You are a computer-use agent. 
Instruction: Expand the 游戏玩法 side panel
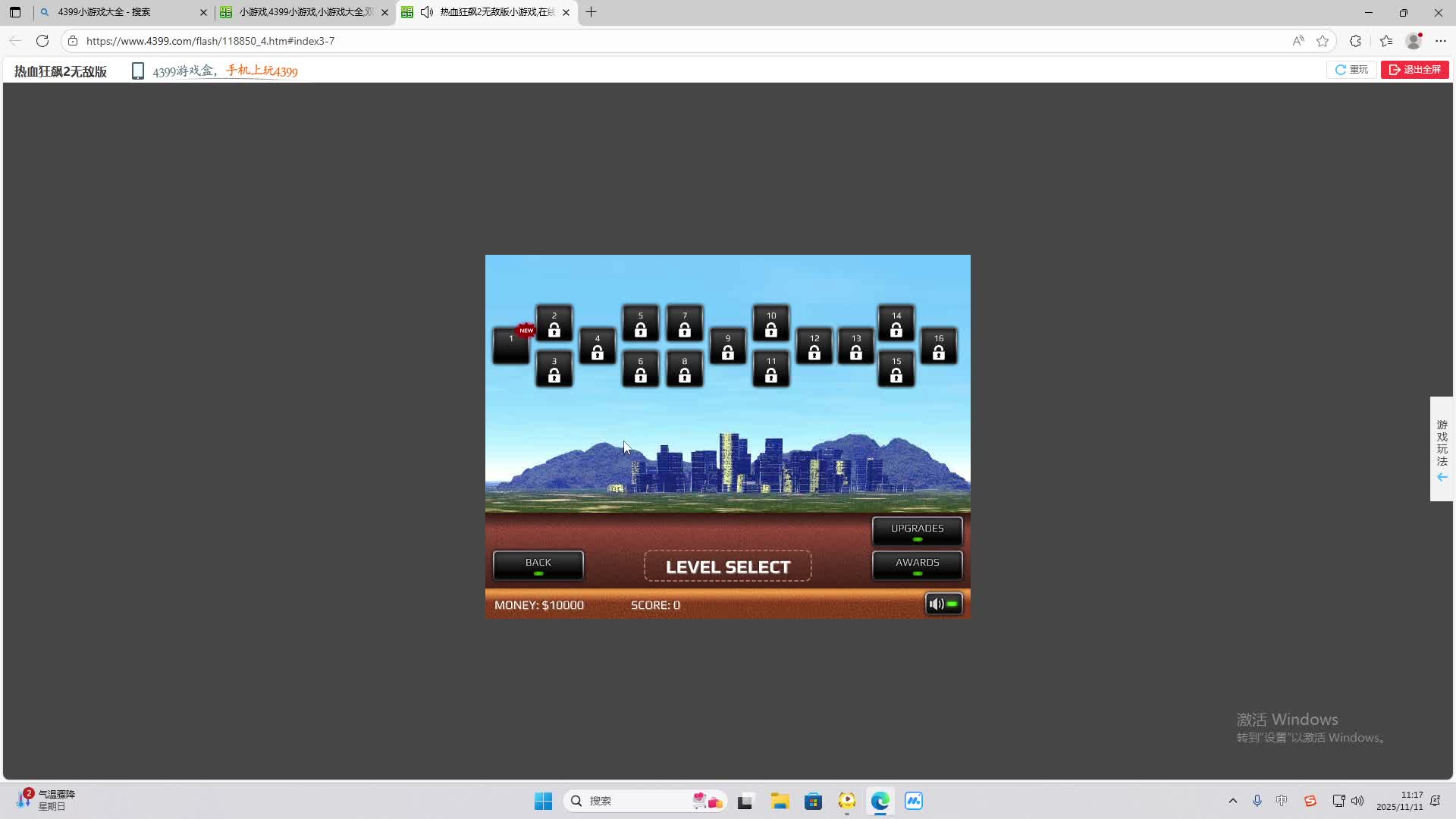coord(1442,449)
